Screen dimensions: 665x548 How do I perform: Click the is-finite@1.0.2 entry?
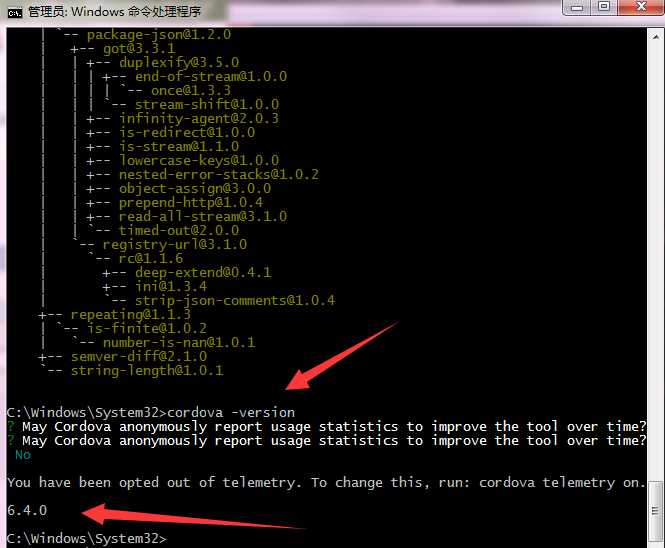[x=147, y=328]
